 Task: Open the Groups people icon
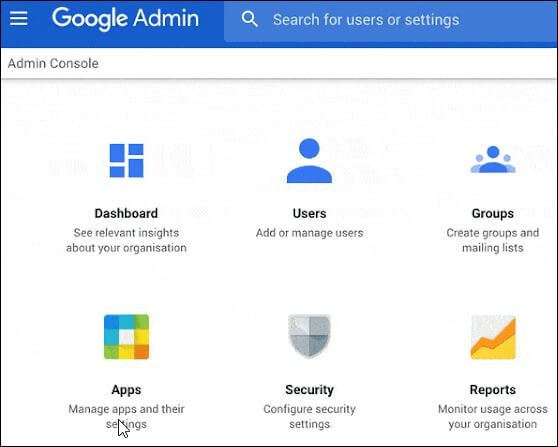click(493, 159)
